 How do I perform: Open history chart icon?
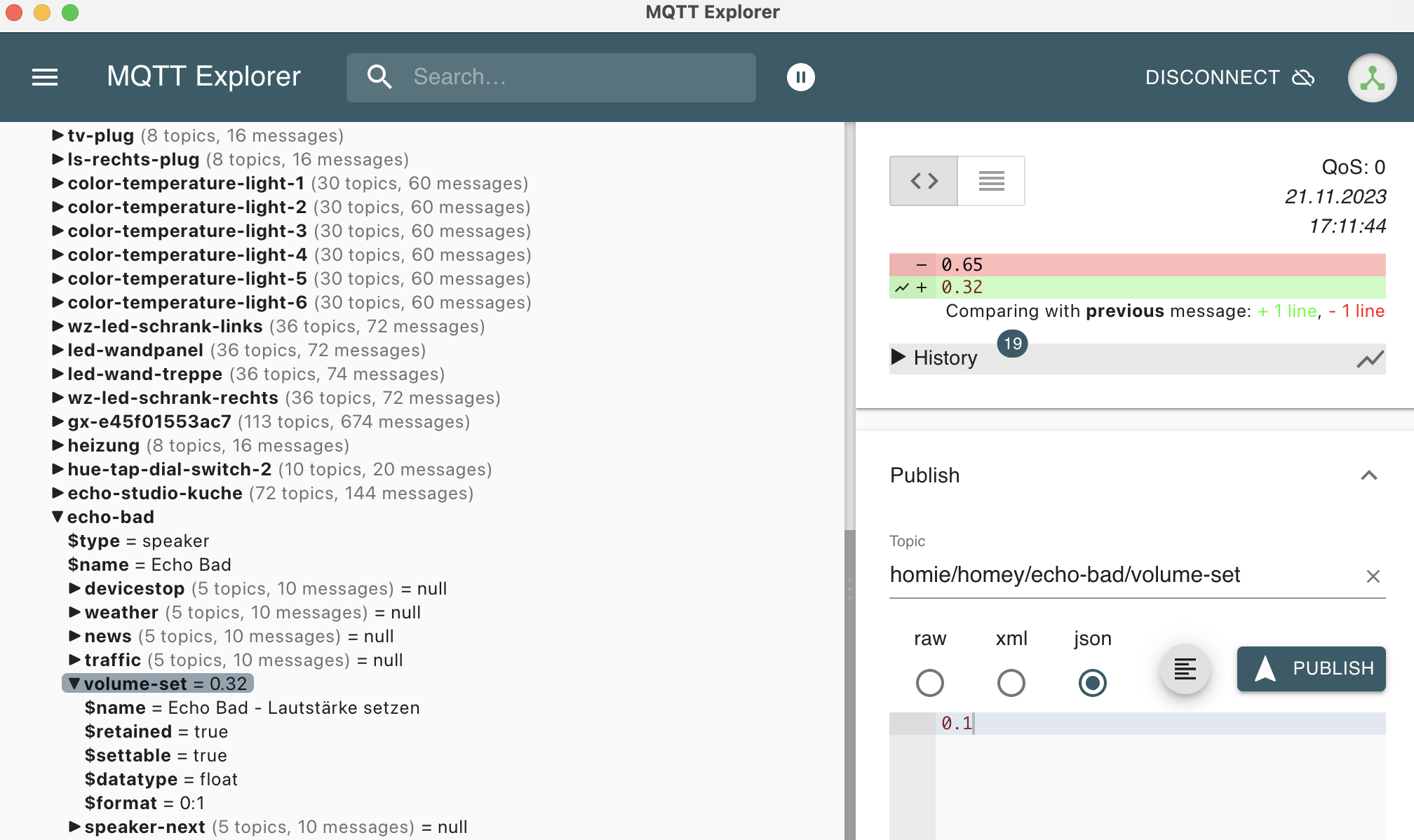point(1369,359)
